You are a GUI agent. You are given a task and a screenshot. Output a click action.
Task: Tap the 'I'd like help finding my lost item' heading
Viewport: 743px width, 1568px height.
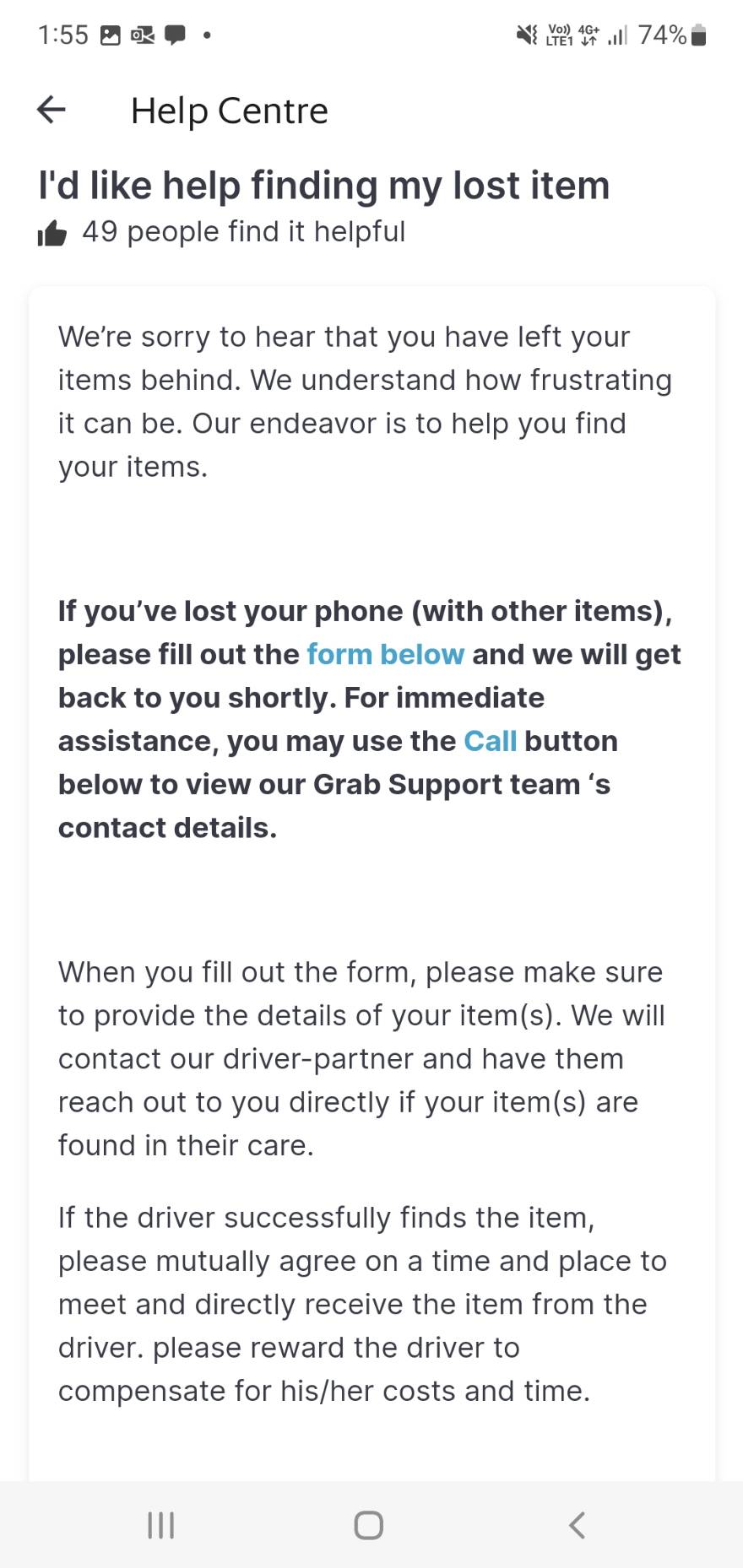[323, 186]
